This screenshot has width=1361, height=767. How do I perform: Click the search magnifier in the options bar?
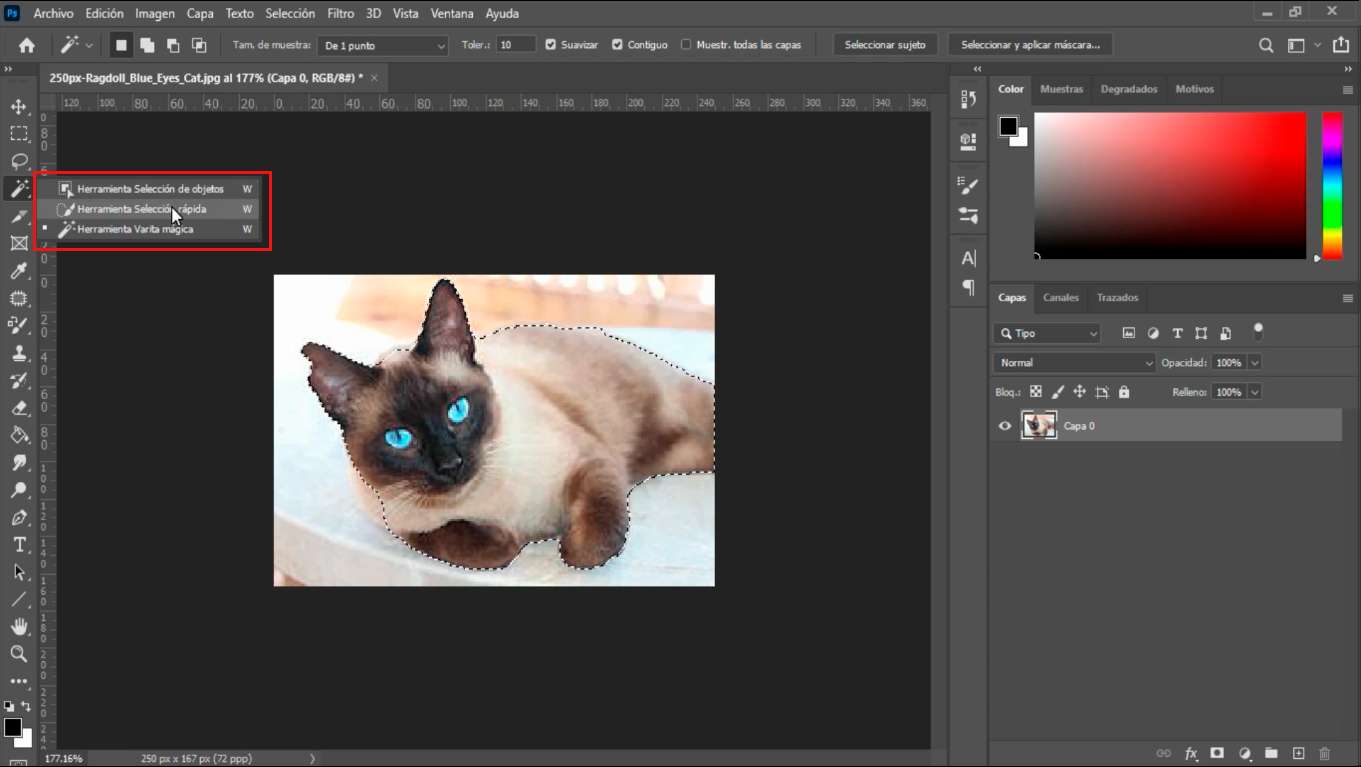(1266, 45)
